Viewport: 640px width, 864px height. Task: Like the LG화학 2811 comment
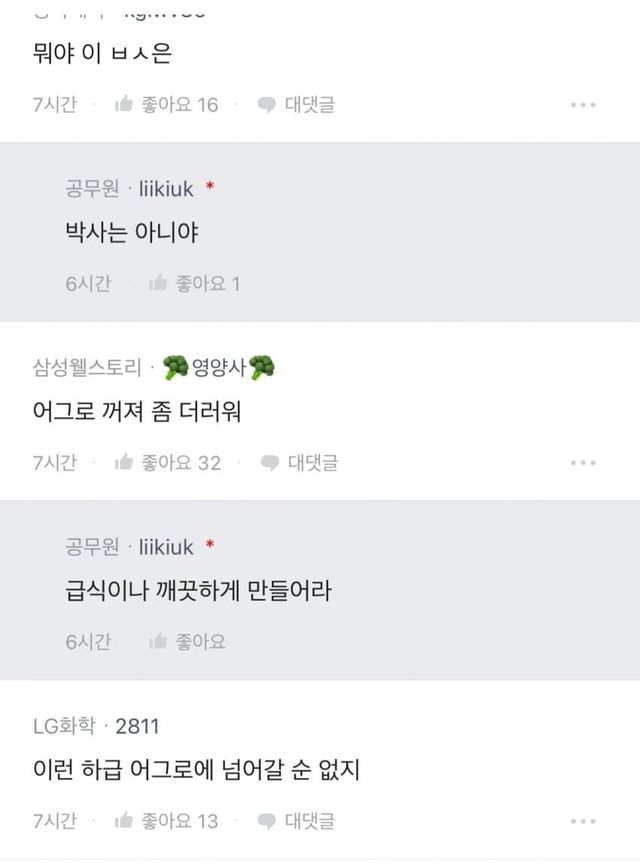[125, 821]
